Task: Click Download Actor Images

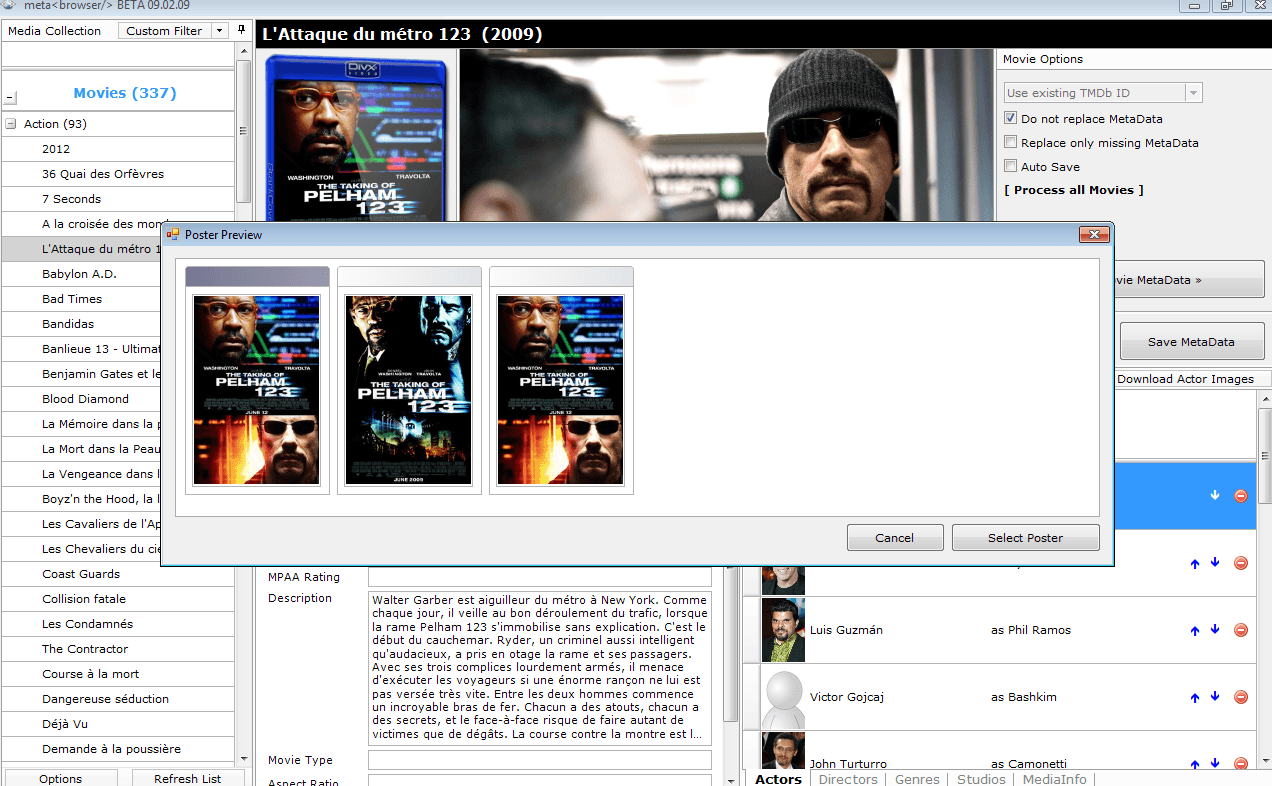Action: coord(1185,379)
